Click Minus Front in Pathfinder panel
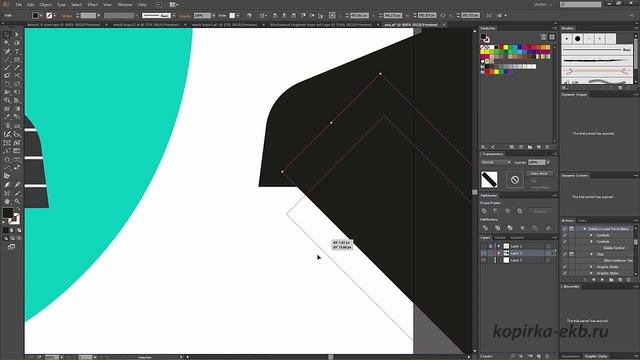The width and height of the screenshot is (640, 360). (x=496, y=211)
